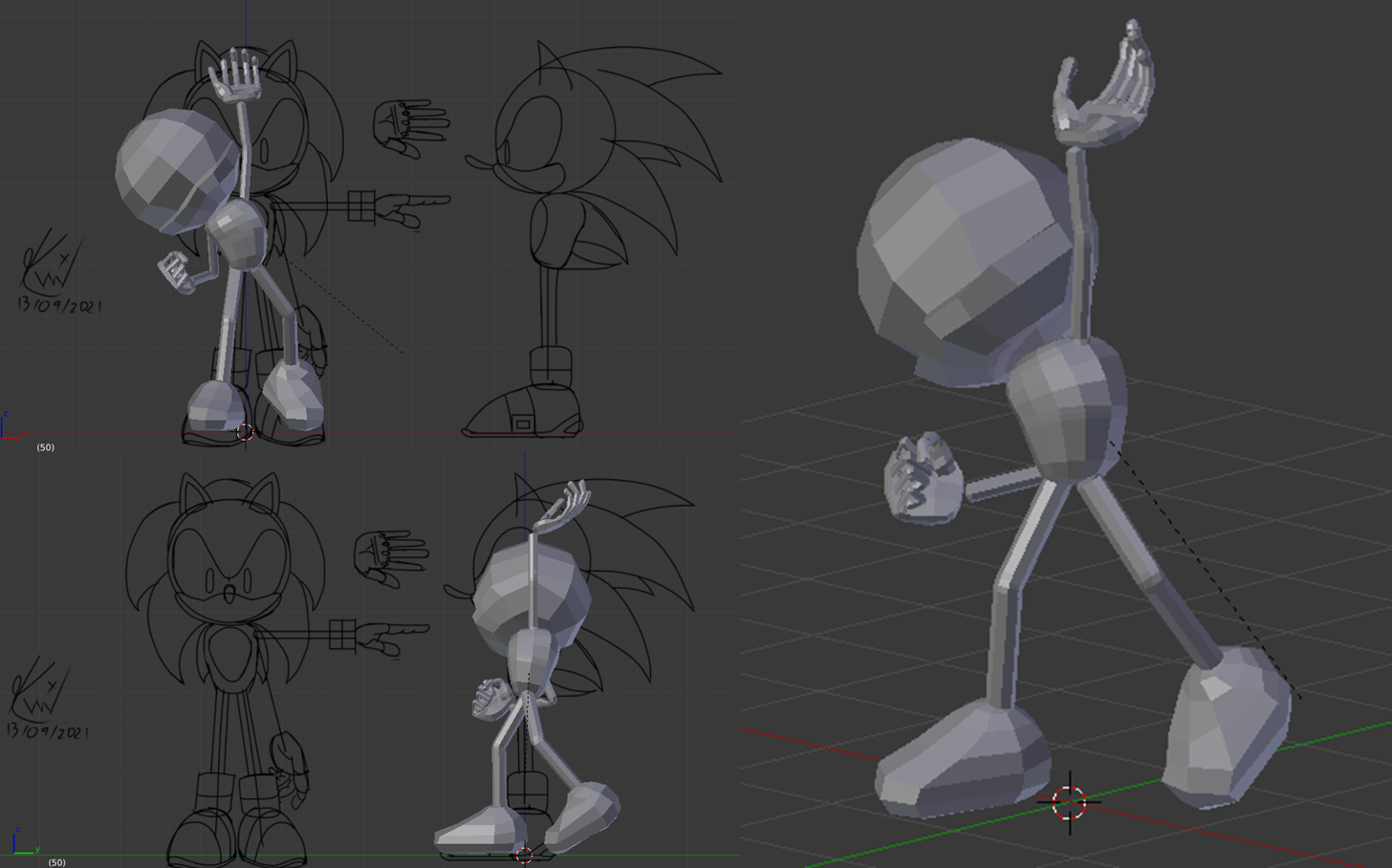The image size is (1392, 868).
Task: Select the head sphere in the front view
Action: 177,170
